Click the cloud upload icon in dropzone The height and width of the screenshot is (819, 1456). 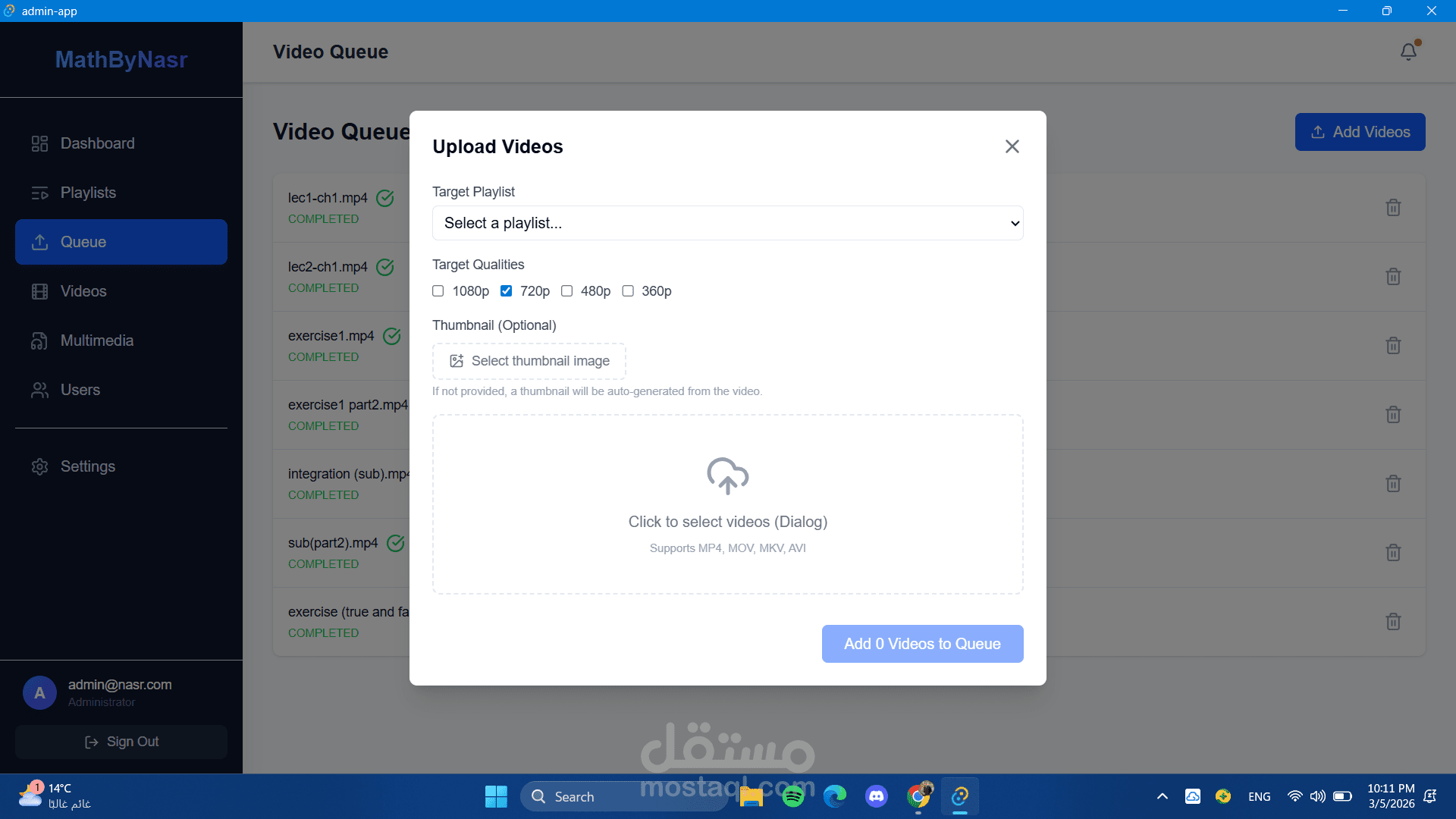click(x=727, y=476)
